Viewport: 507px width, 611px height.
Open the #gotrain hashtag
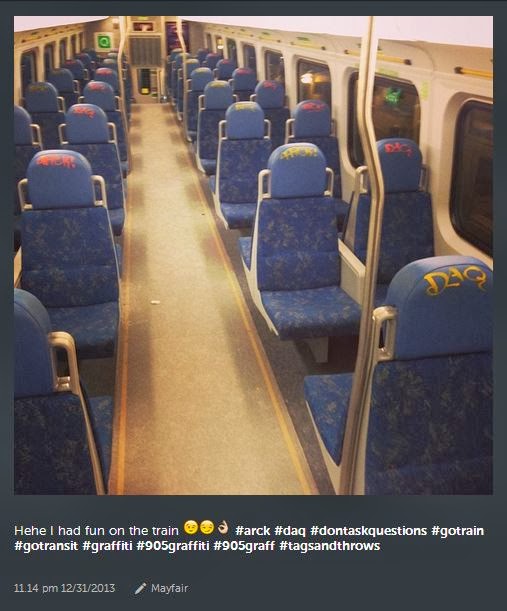(458, 531)
